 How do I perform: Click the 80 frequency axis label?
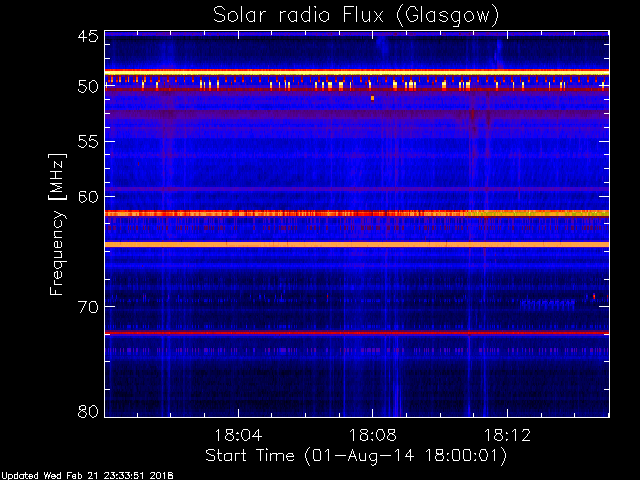pyautogui.click(x=88, y=411)
